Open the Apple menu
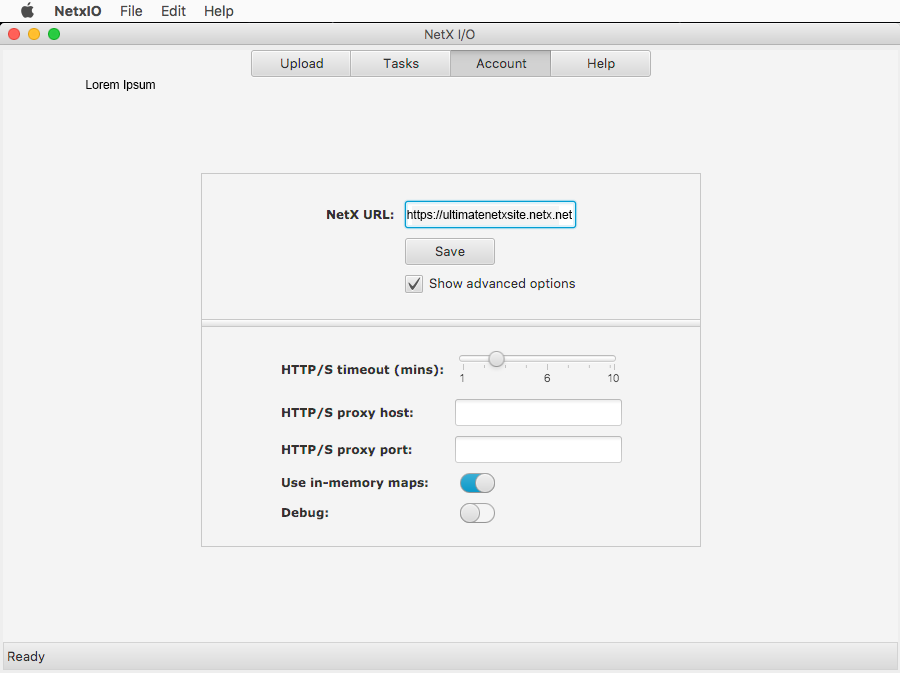 pos(27,11)
